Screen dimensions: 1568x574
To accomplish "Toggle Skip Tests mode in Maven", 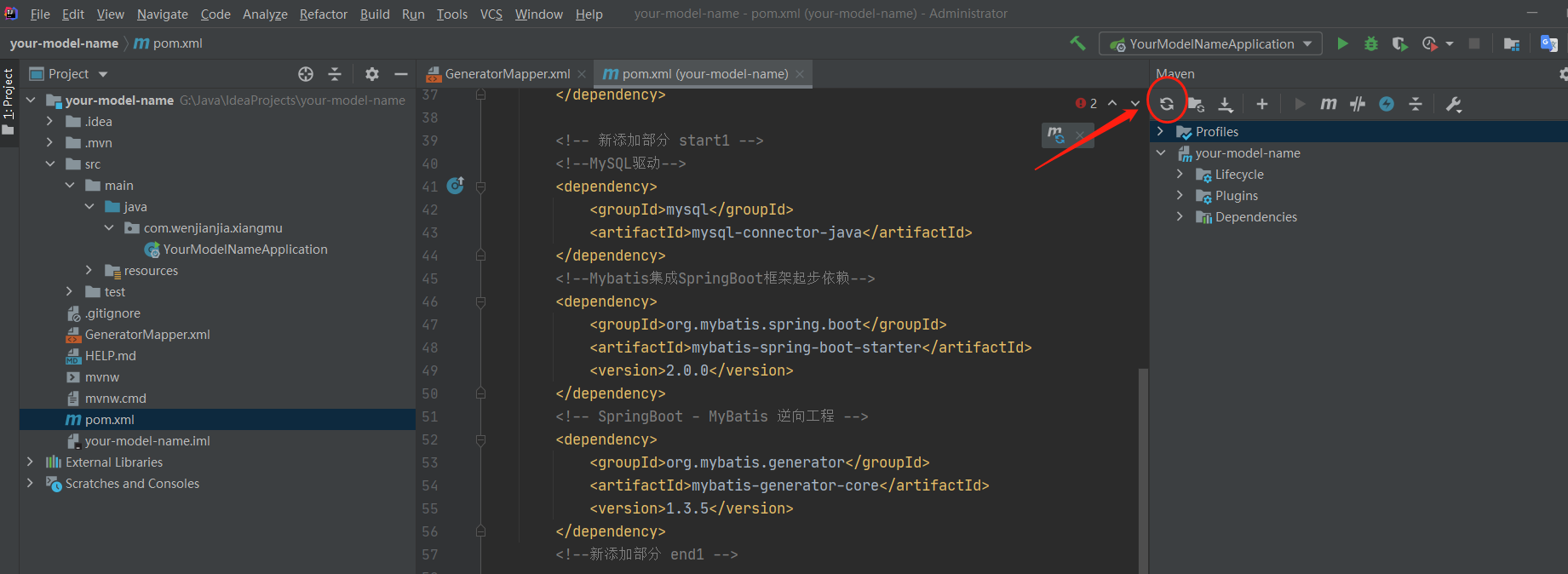I will 1358,104.
